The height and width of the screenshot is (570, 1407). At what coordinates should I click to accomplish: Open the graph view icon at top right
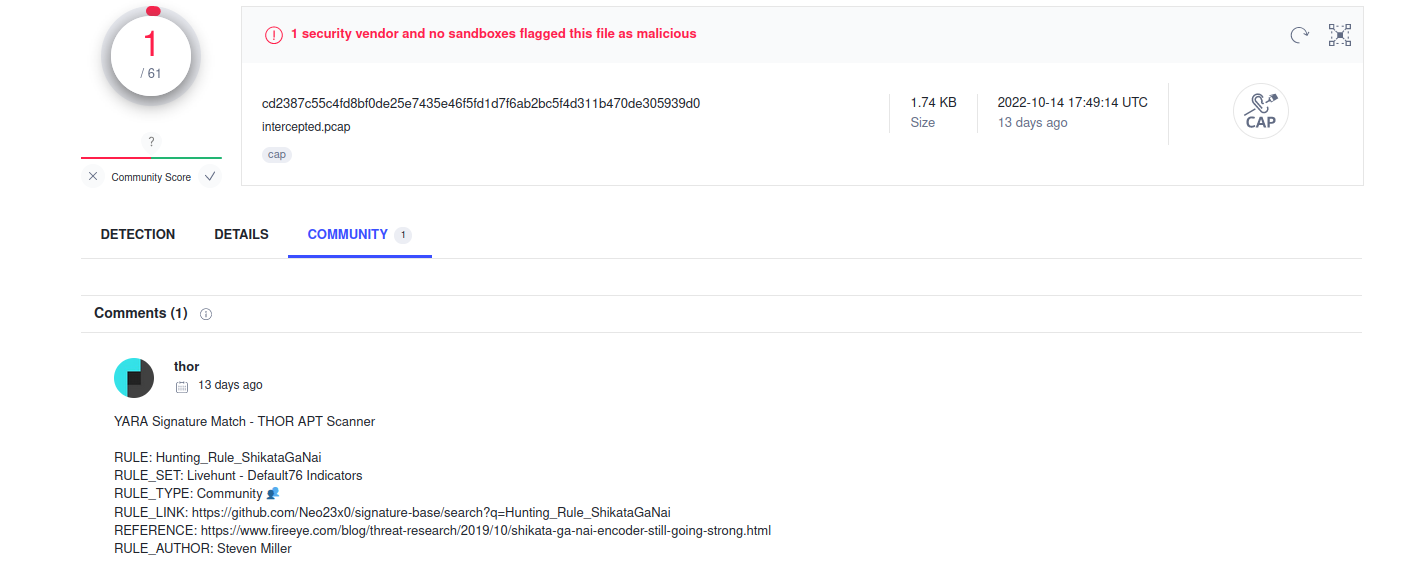click(x=1339, y=35)
